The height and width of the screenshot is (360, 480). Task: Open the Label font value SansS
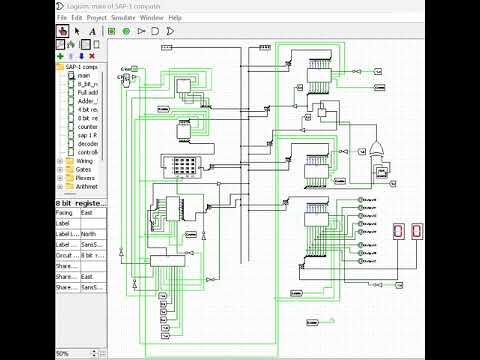click(93, 245)
